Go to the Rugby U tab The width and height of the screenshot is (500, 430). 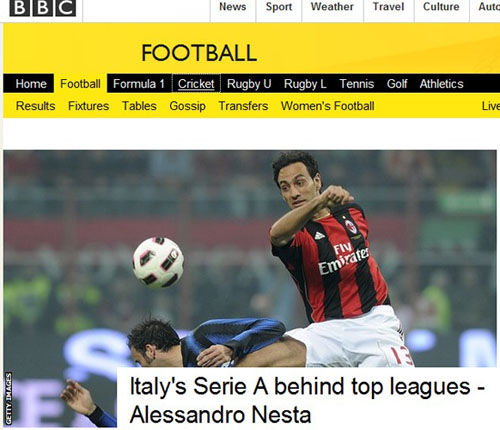coord(249,84)
